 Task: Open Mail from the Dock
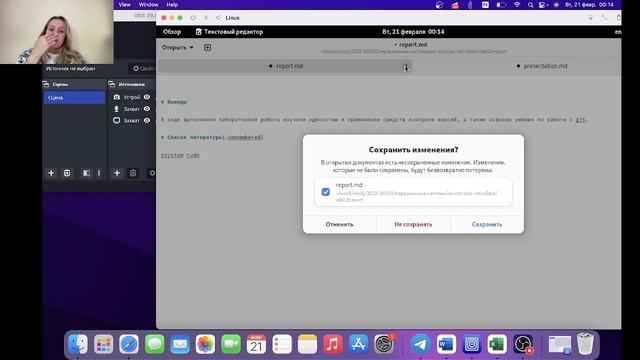pyautogui.click(x=180, y=344)
